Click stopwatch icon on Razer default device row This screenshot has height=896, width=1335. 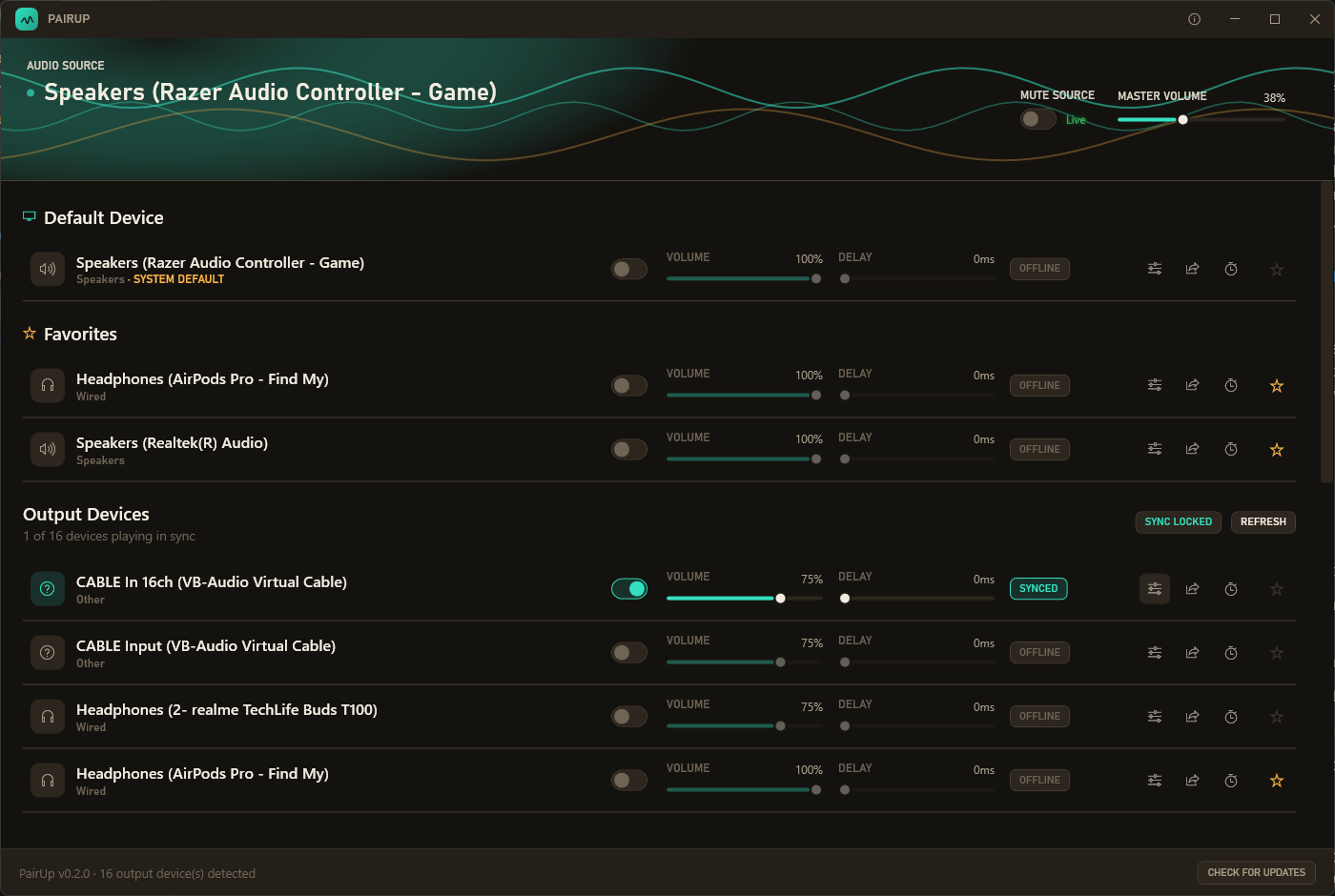(1231, 269)
